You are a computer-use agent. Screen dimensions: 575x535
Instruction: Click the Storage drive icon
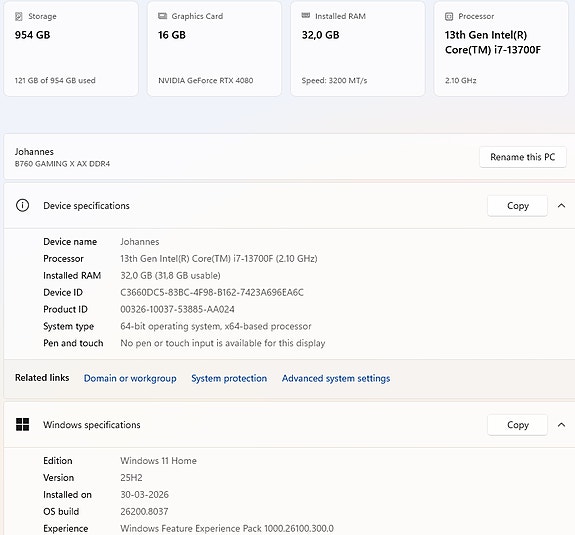coord(19,16)
